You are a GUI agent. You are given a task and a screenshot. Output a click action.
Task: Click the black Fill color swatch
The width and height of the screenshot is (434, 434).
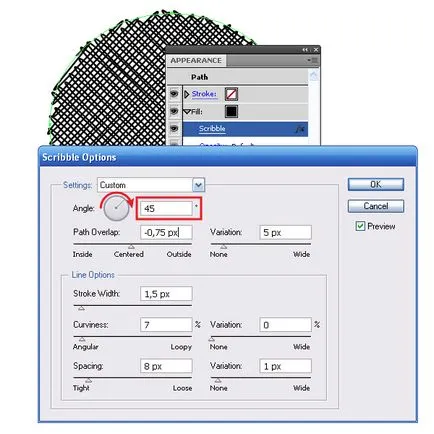(x=231, y=111)
